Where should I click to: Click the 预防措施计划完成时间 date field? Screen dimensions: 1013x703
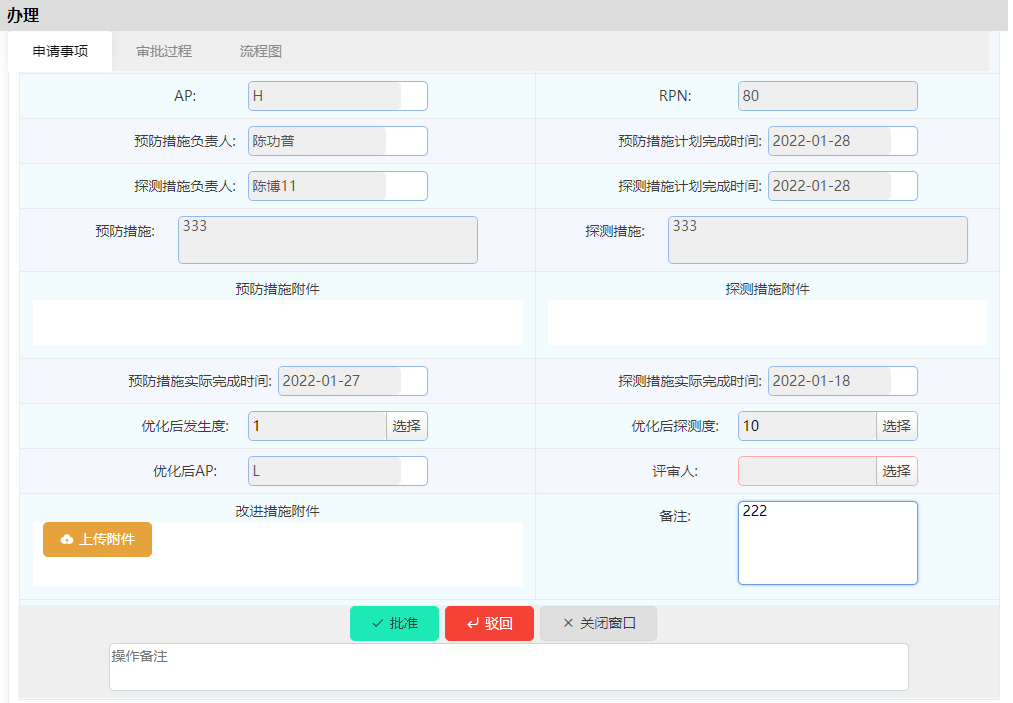841,141
